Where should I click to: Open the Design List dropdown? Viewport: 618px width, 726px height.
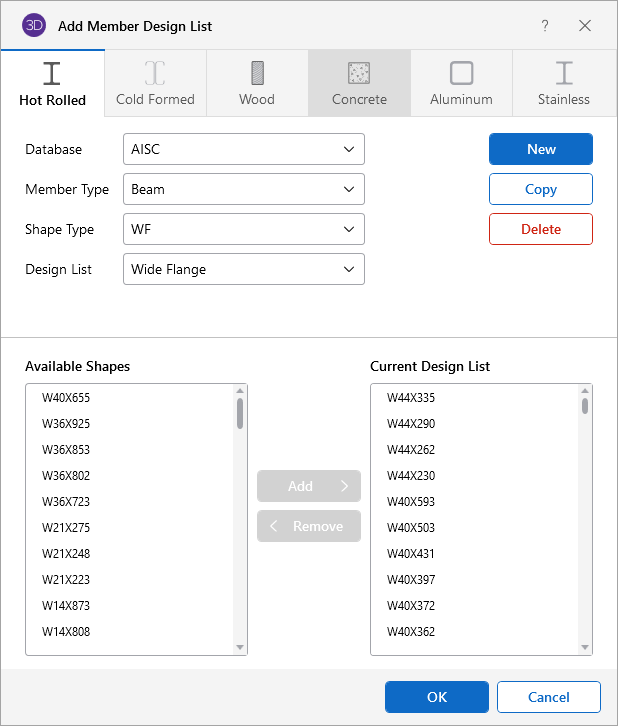click(x=243, y=269)
